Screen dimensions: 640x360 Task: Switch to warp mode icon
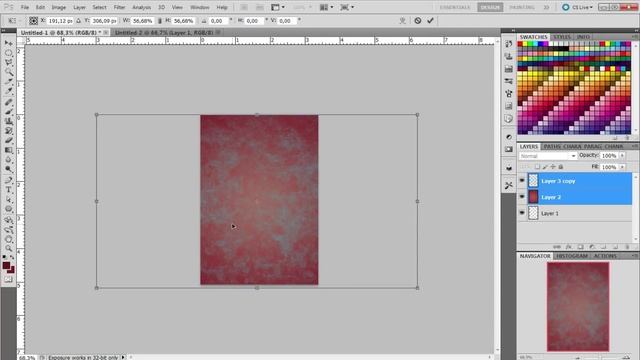point(402,20)
